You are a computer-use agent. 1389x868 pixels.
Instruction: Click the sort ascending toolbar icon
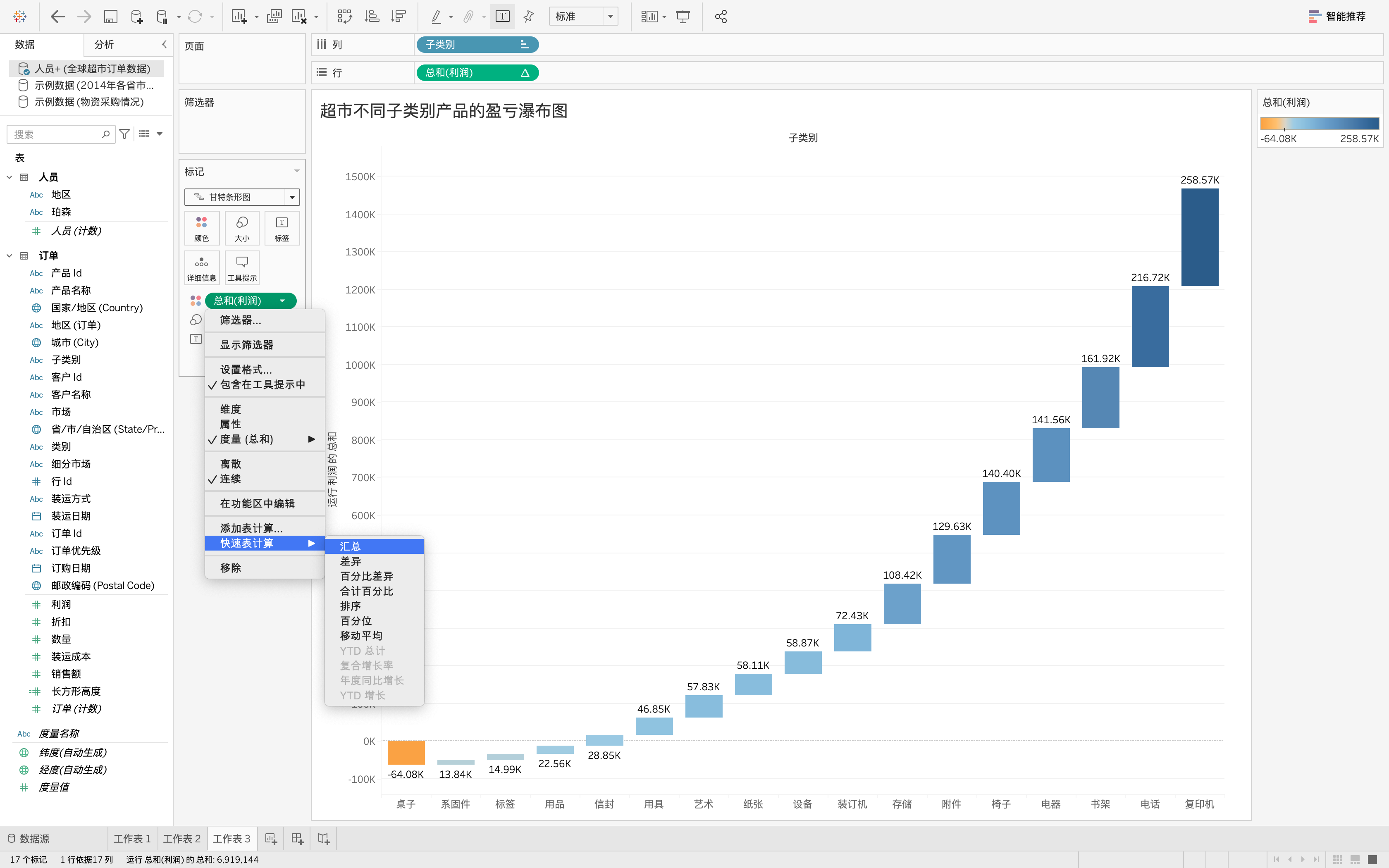(x=372, y=17)
